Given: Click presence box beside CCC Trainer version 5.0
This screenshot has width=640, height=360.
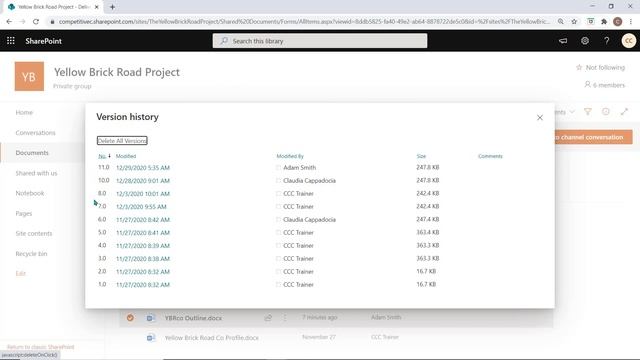Looking at the screenshot, I should [x=278, y=233].
